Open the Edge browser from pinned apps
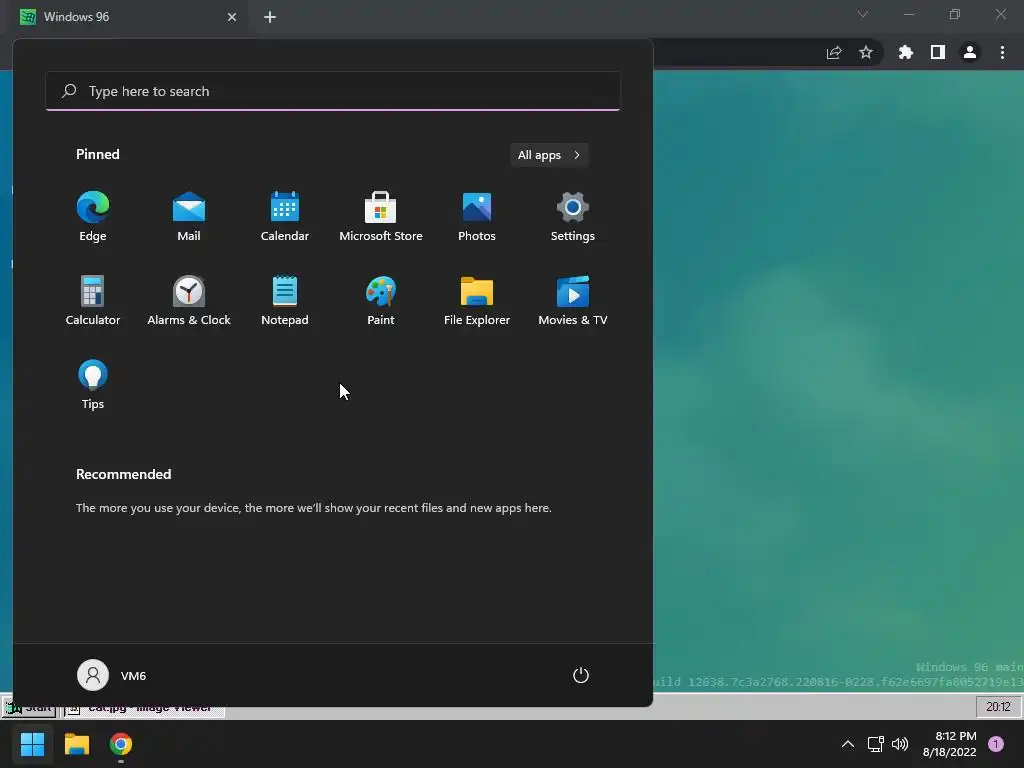 coord(93,217)
